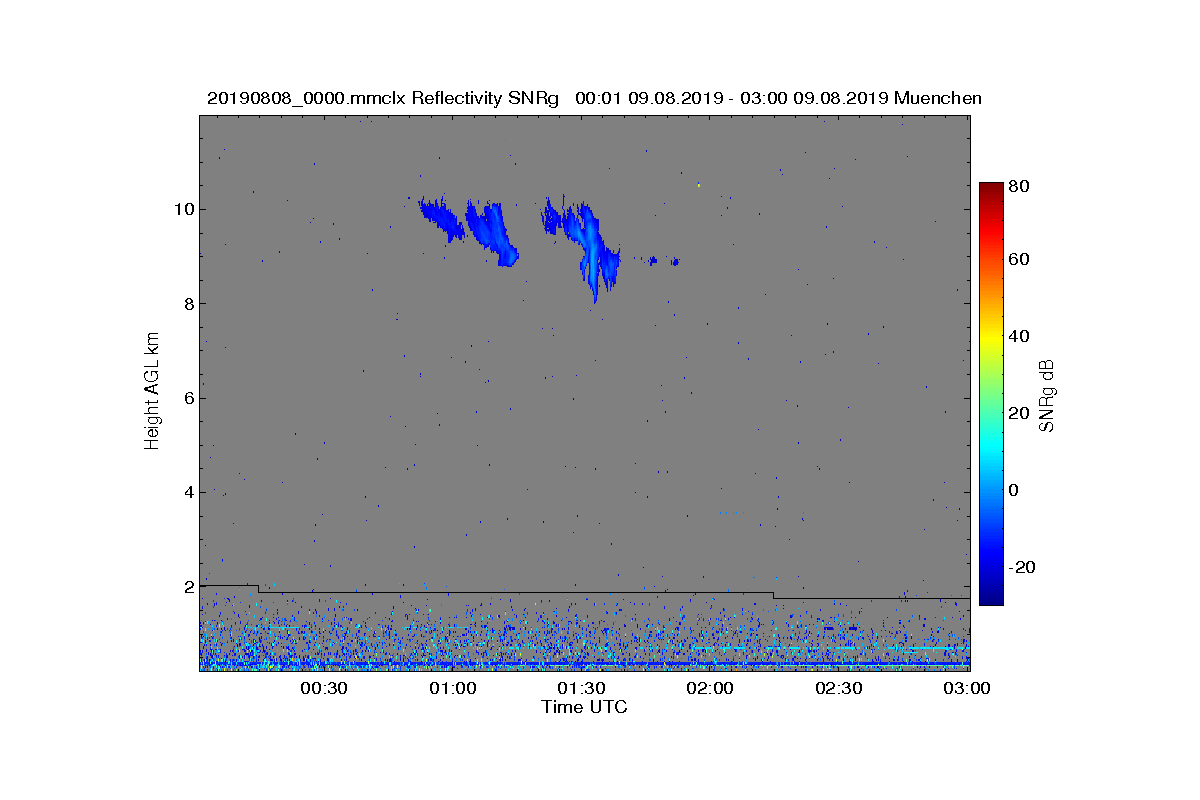Click the plot title text at top
Image resolution: width=1200 pixels, height=800 pixels.
pyautogui.click(x=594, y=98)
